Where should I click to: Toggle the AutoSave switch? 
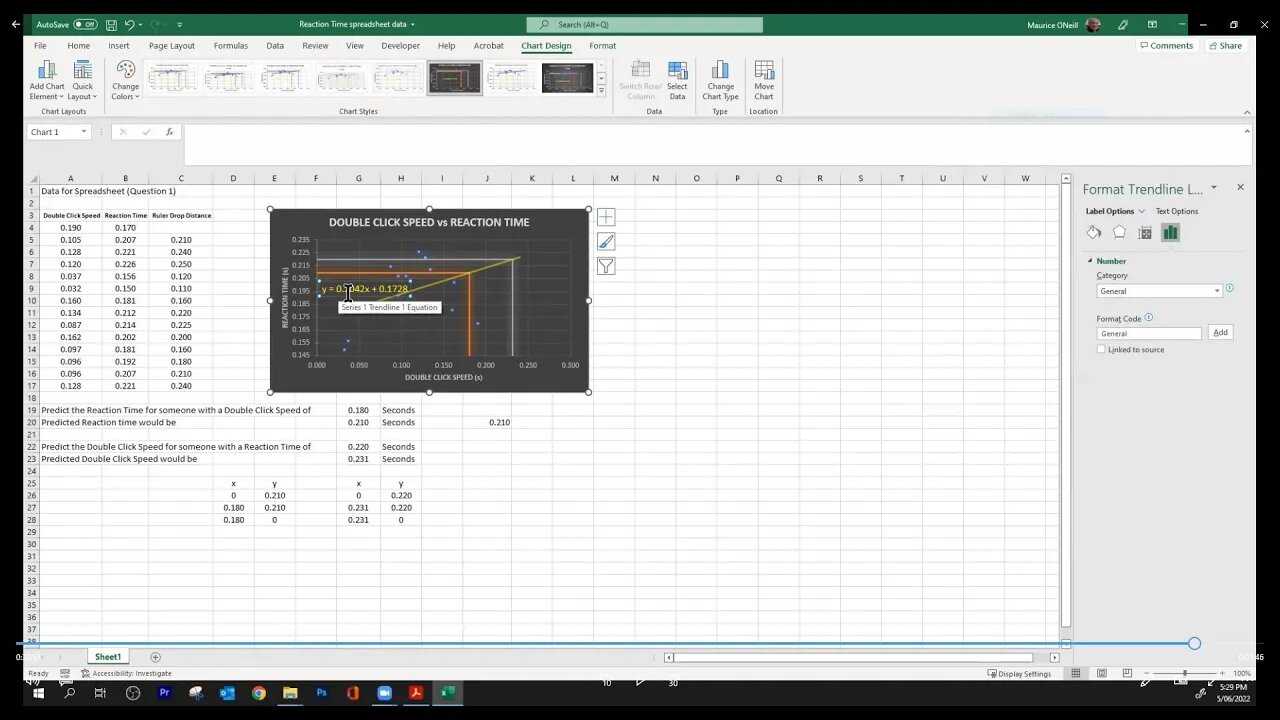pyautogui.click(x=85, y=24)
